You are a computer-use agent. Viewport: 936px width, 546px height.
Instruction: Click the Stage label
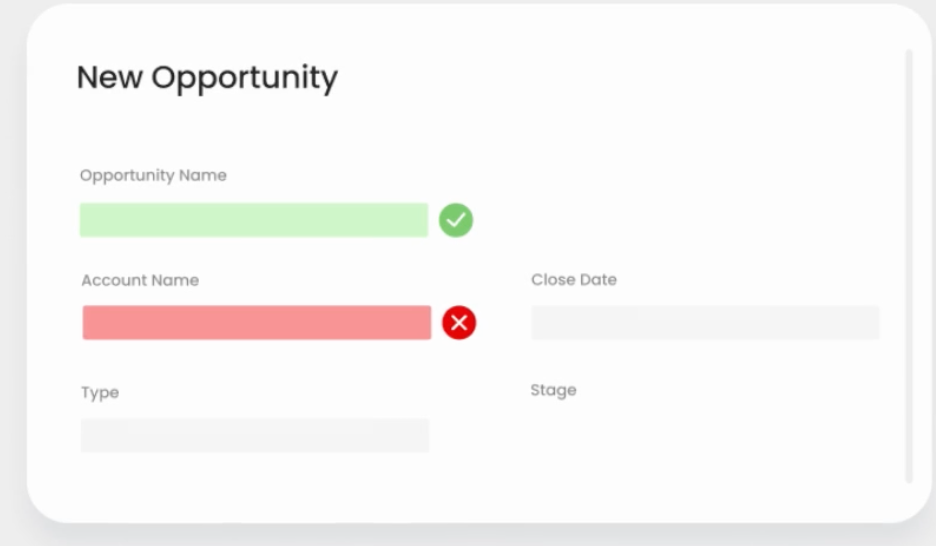tap(553, 390)
